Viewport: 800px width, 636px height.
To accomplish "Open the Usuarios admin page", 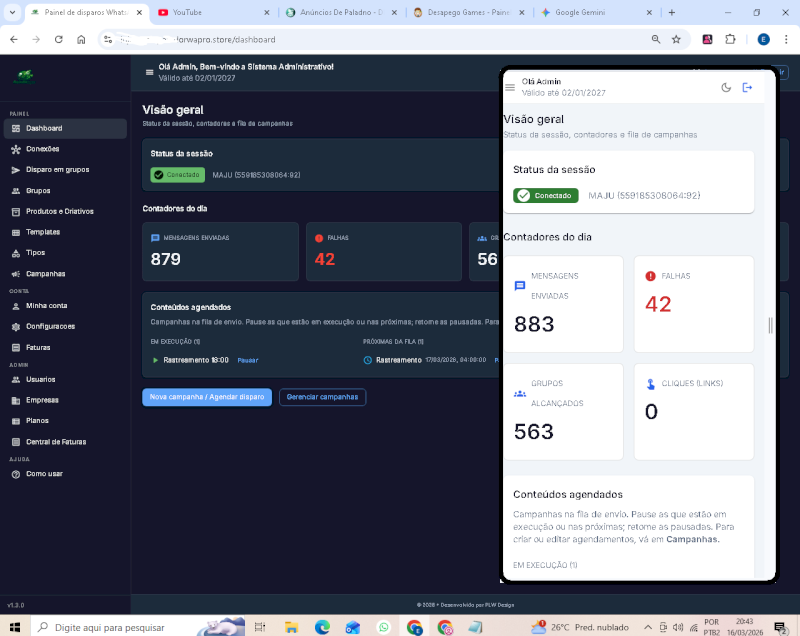I will pyautogui.click(x=40, y=379).
